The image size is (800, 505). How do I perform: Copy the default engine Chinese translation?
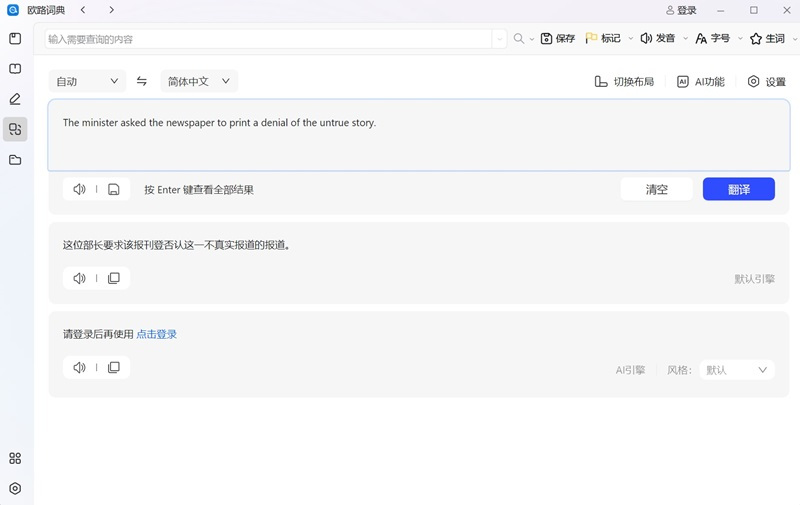click(x=113, y=278)
